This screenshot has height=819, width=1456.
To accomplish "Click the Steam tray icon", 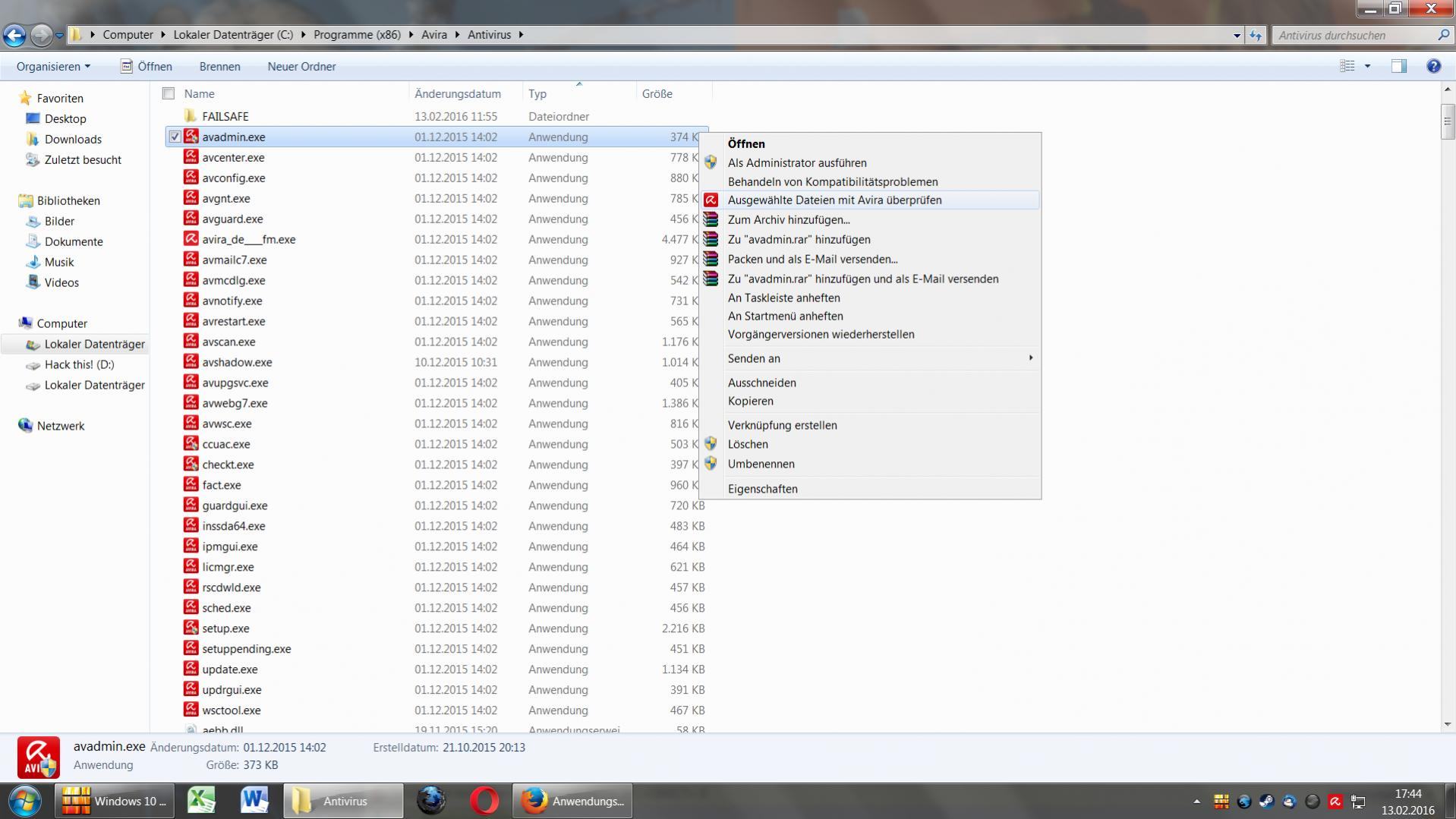I will pos(1266,802).
